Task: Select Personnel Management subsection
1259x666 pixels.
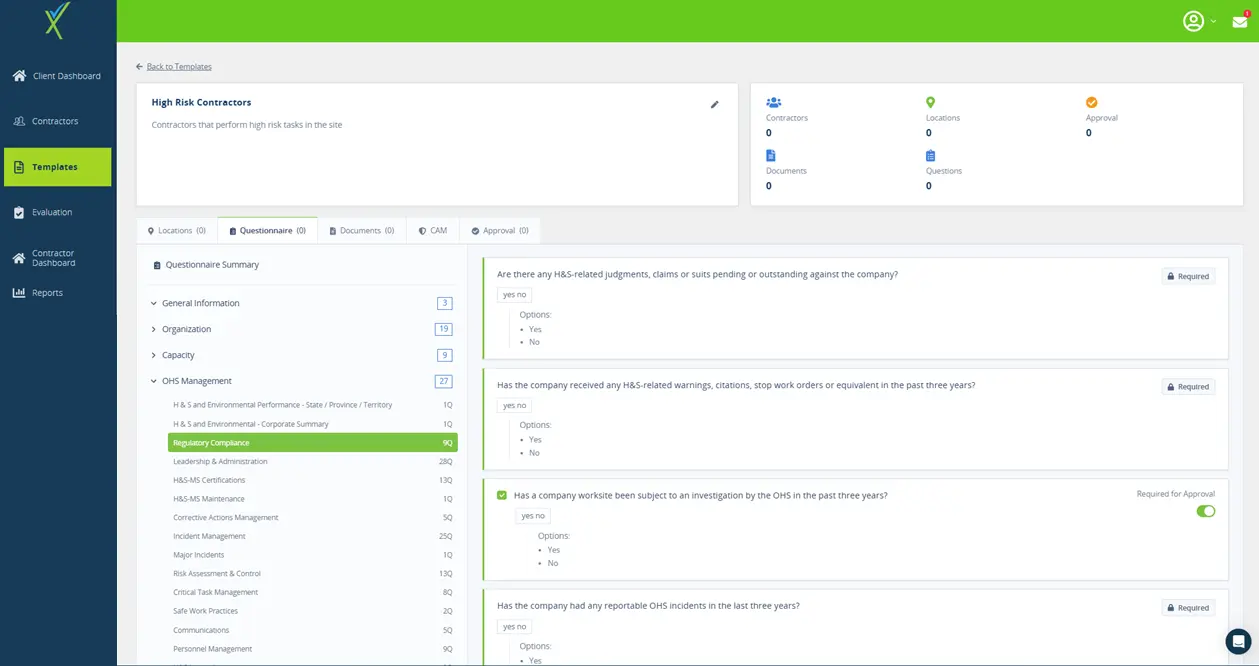Action: point(312,649)
